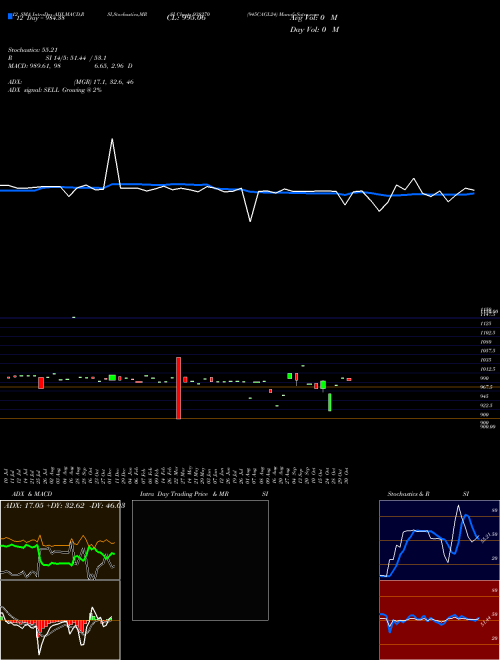Viewport: 500px width, 660px height.
Task: Click the 'CL: 993.06' closing price label
Action: [x=186, y=18]
